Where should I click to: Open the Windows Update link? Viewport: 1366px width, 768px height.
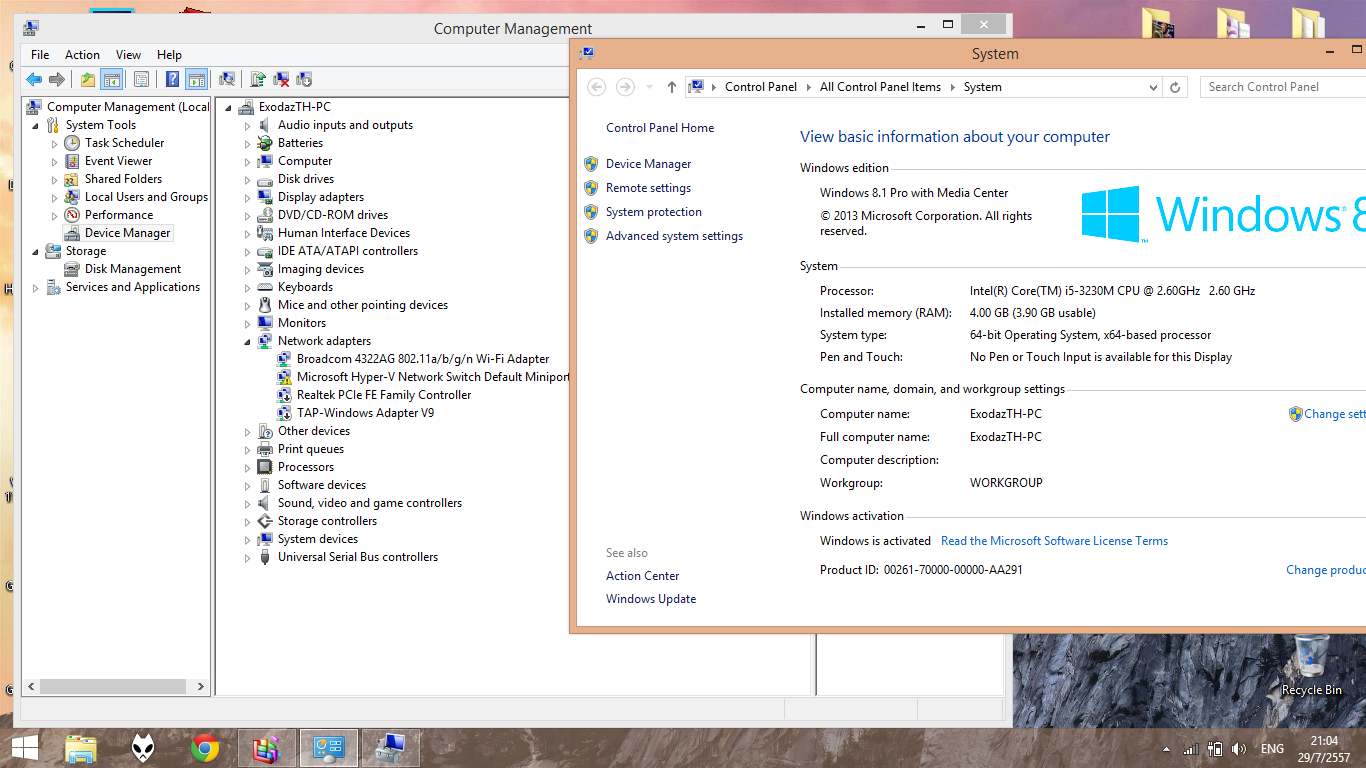coord(651,599)
